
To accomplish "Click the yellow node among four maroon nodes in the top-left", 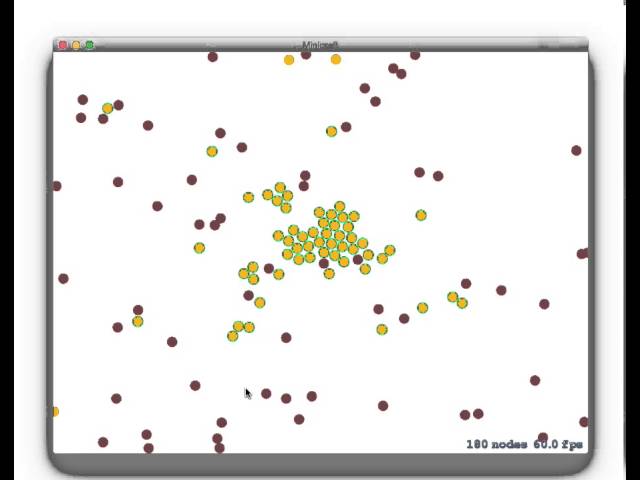I will point(107,108).
